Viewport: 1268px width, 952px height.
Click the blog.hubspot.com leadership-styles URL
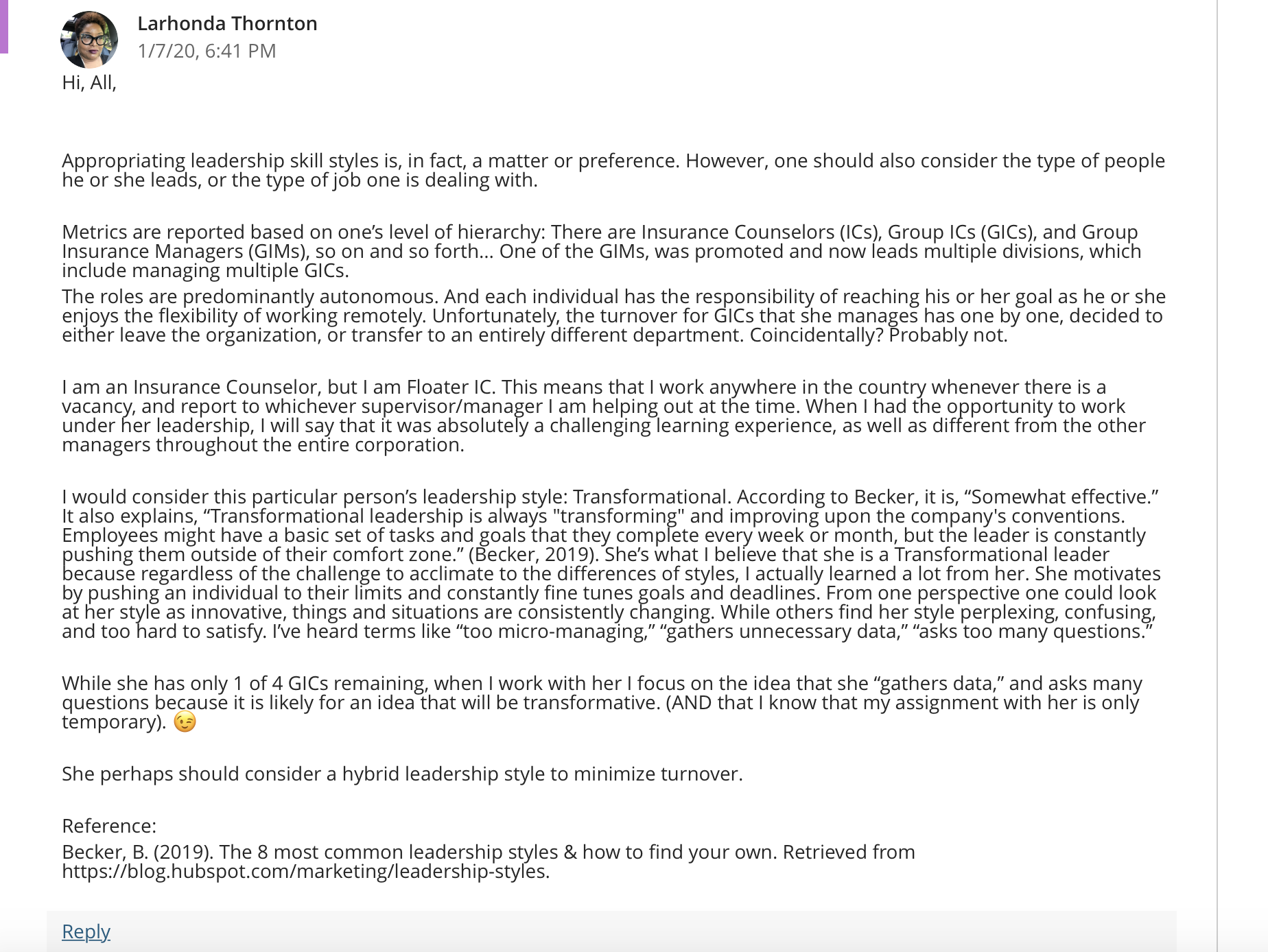305,871
